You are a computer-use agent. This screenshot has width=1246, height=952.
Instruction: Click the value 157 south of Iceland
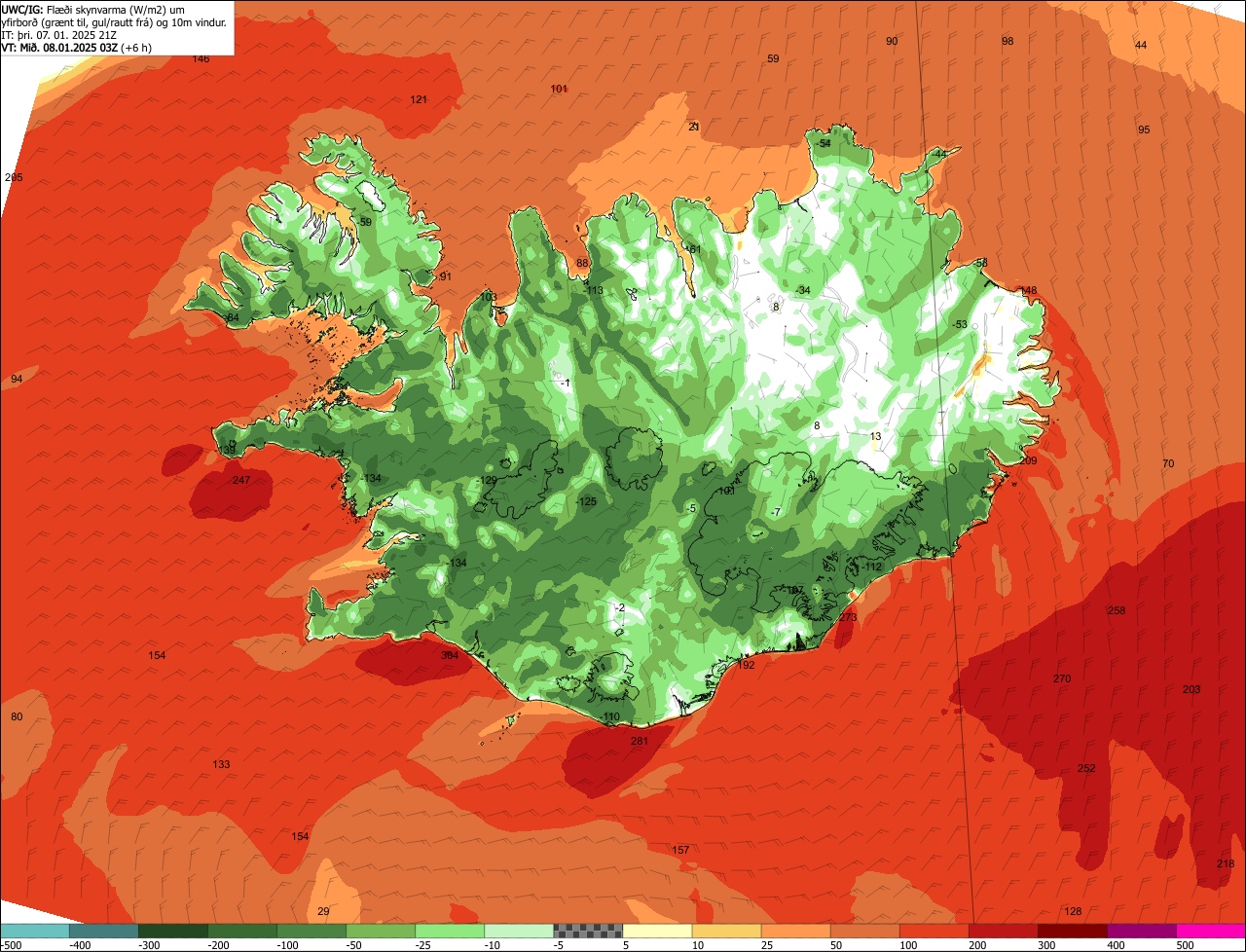coord(680,850)
